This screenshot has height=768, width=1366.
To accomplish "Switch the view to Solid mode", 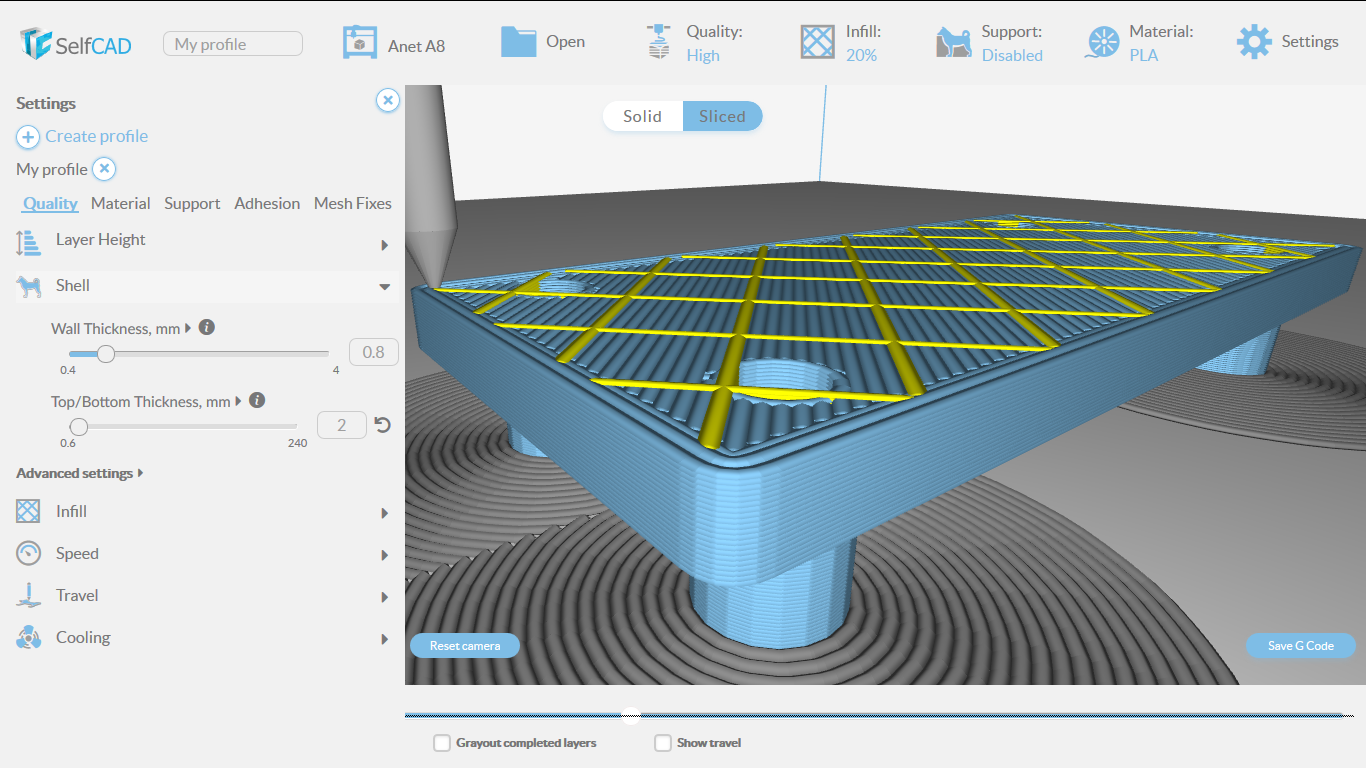I will tap(642, 116).
